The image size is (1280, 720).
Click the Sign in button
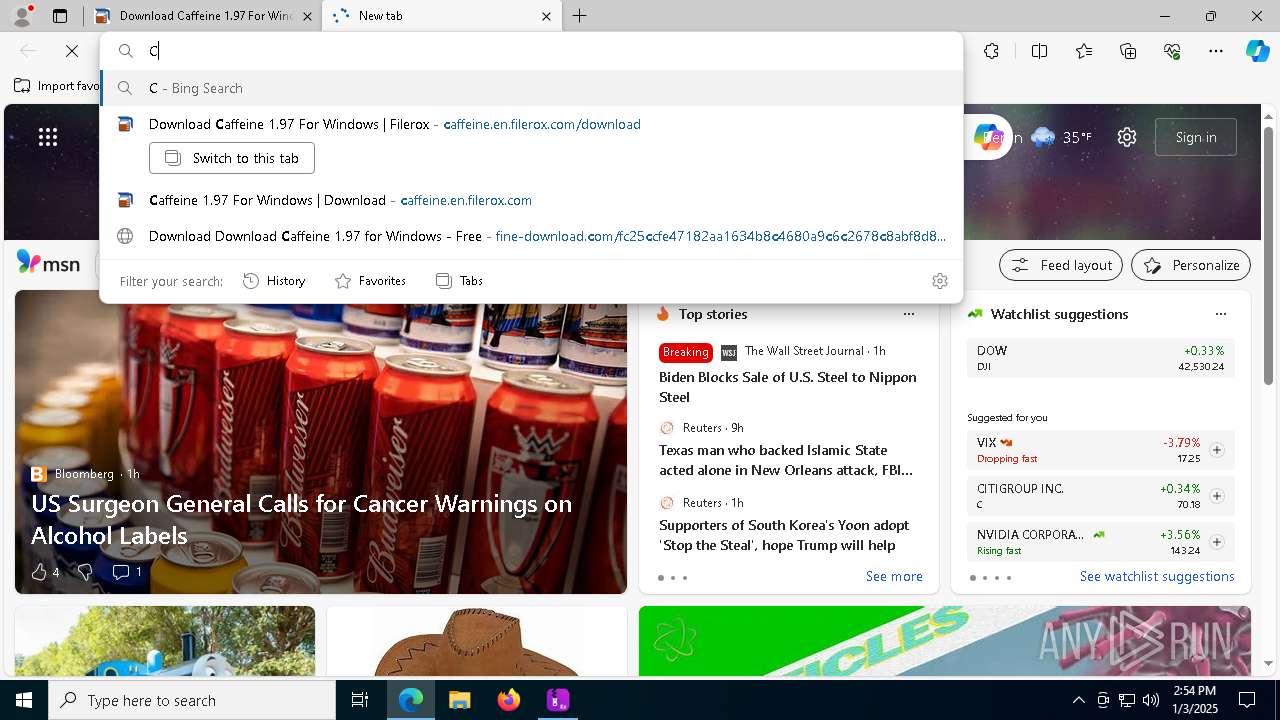click(x=1196, y=137)
